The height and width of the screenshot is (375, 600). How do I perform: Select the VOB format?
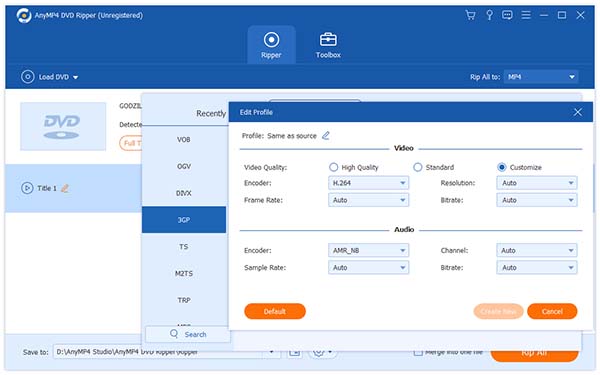point(184,140)
